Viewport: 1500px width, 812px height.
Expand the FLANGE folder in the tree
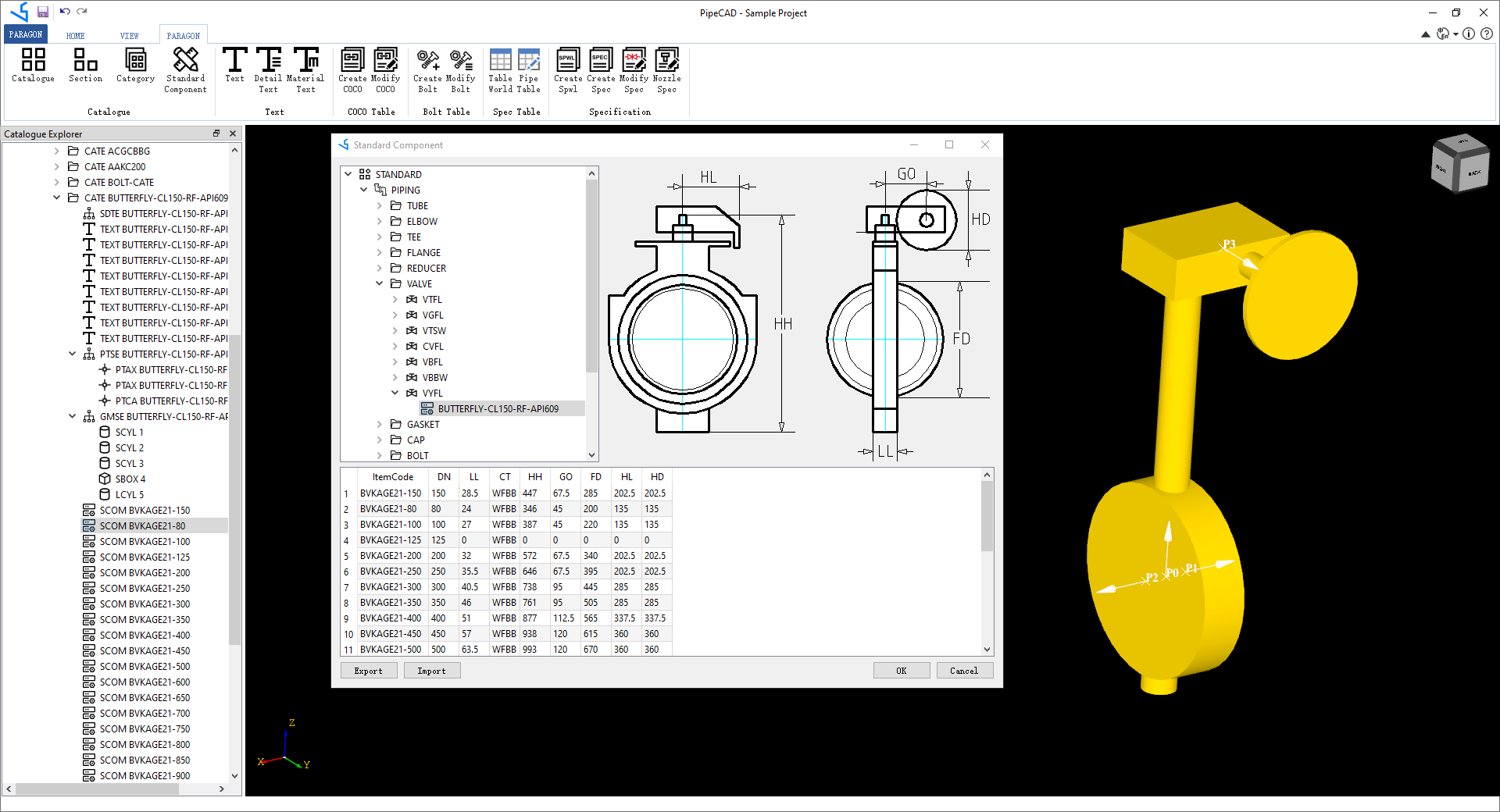378,252
